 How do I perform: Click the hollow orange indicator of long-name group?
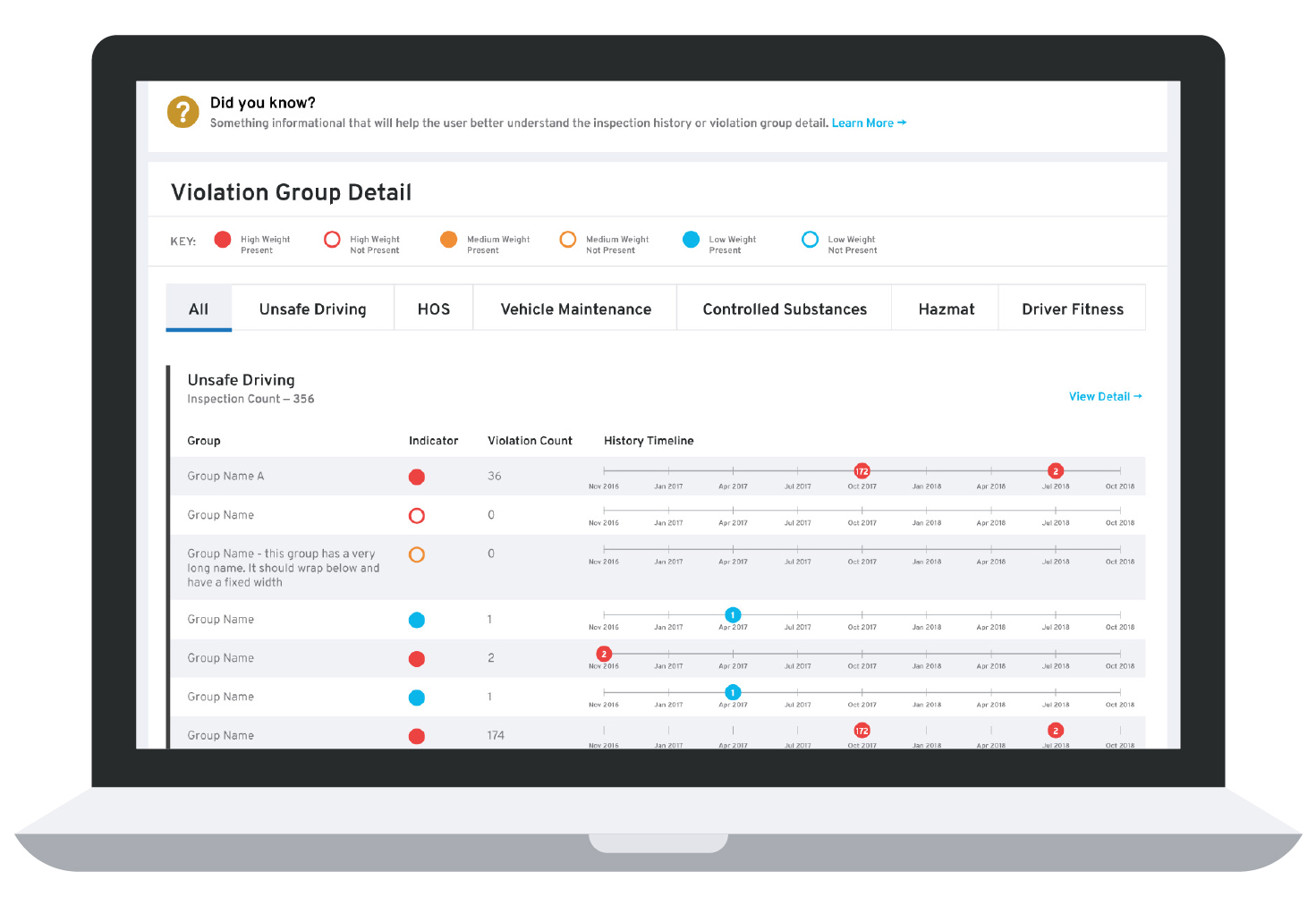coord(417,554)
